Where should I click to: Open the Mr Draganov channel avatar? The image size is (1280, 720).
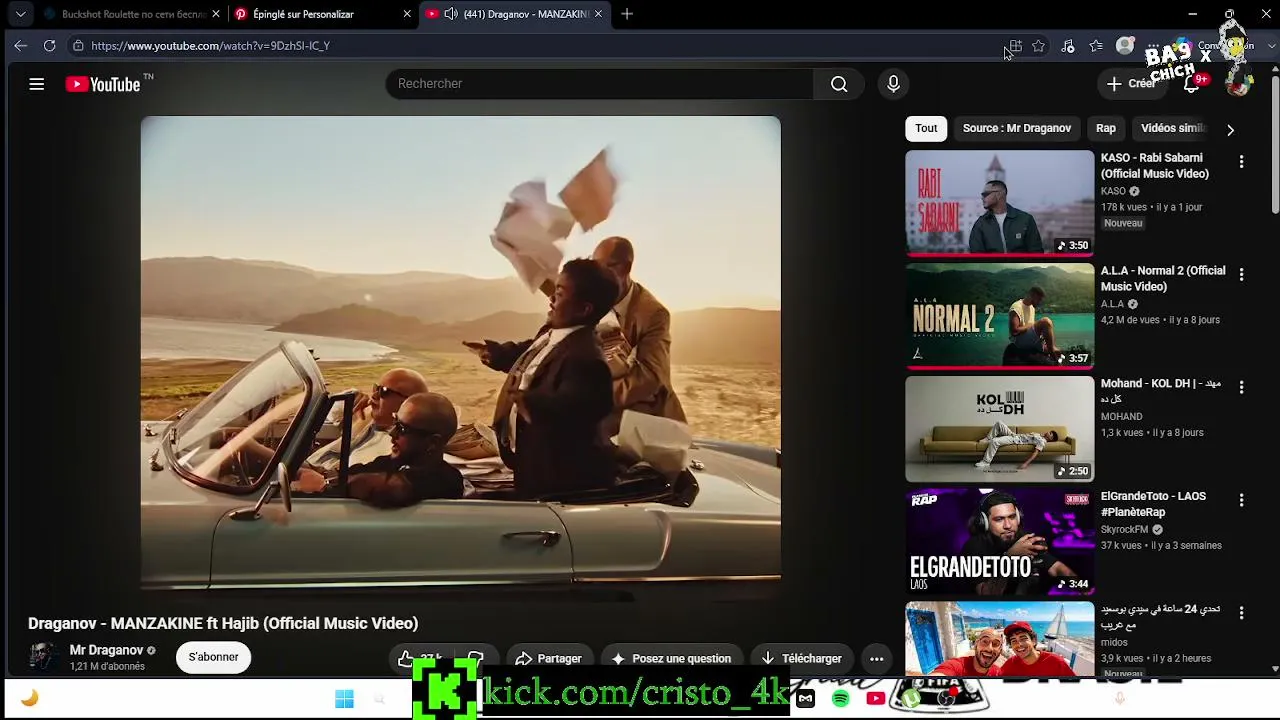(43, 657)
